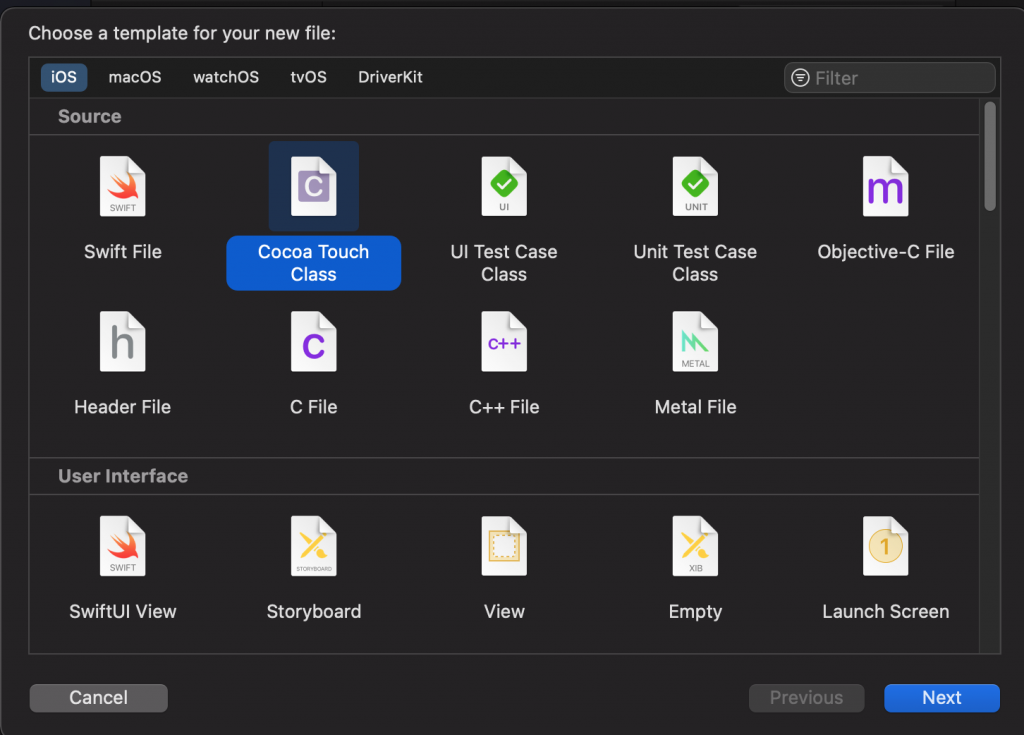Switch to the iOS tab
Screen dimensions: 1024x735
[64, 77]
